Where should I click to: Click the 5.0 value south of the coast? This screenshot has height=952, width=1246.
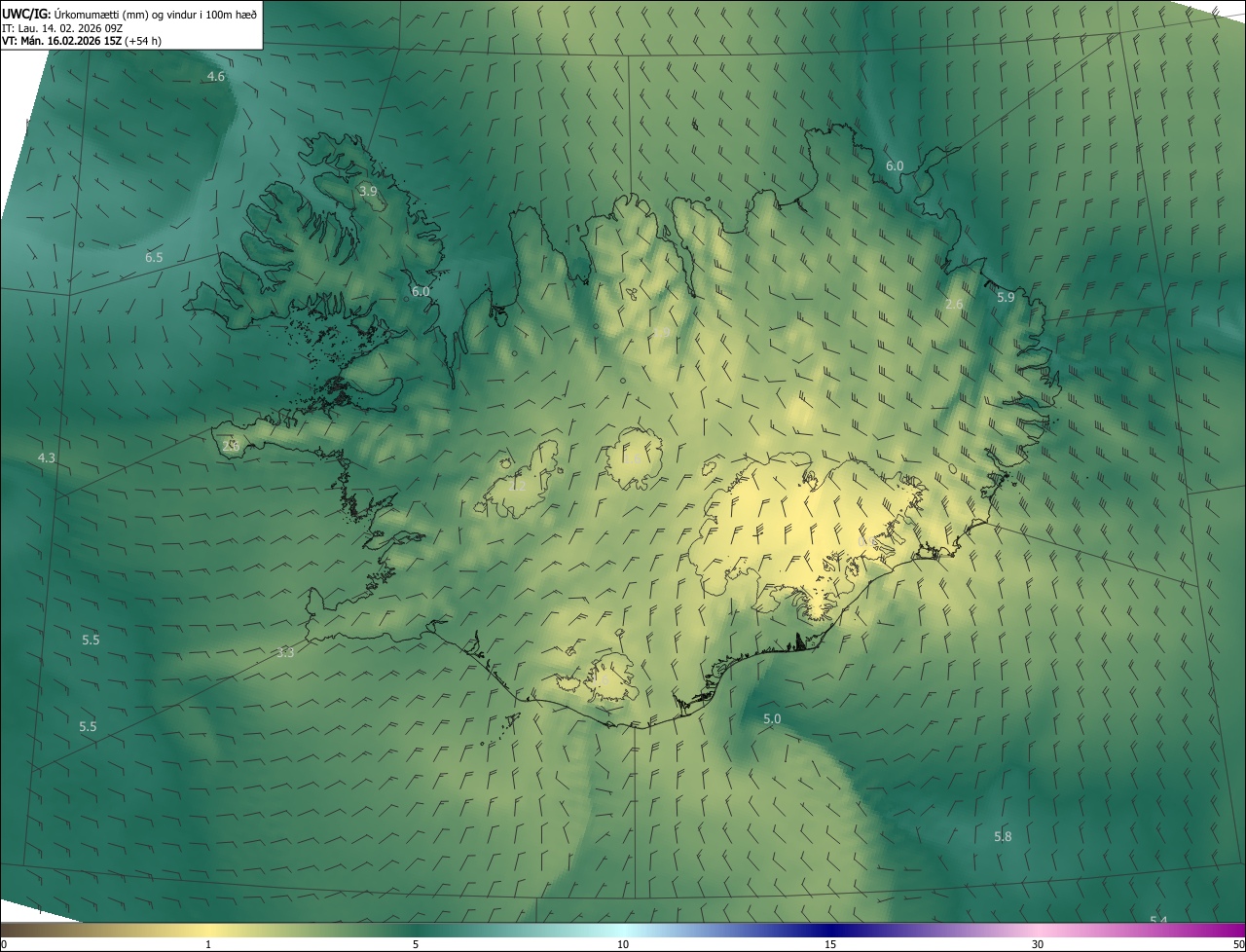pyautogui.click(x=772, y=719)
